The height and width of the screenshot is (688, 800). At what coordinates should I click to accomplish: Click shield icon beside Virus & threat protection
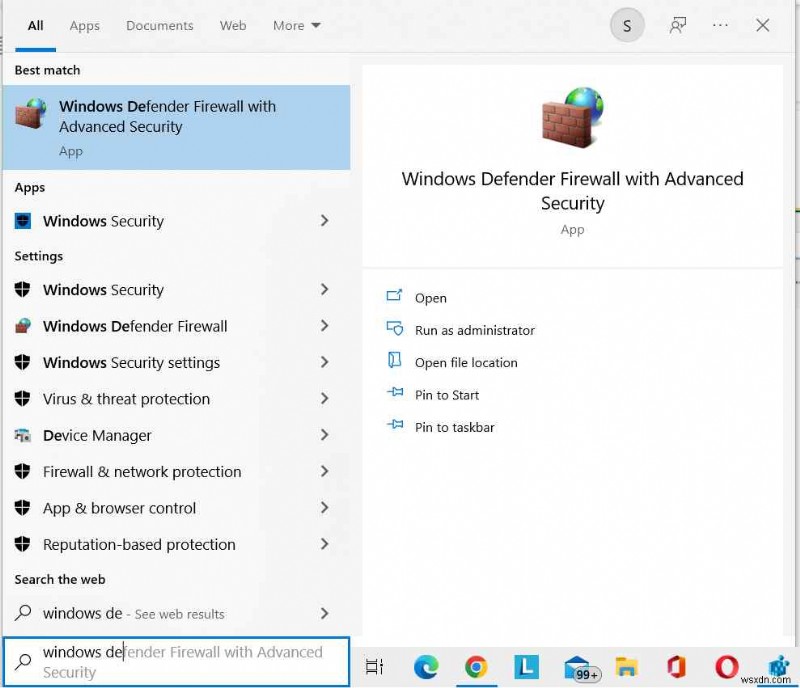[x=22, y=398]
